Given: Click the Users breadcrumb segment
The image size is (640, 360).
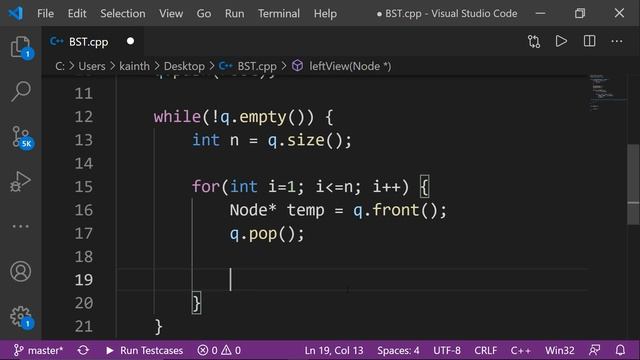Looking at the screenshot, I should [92, 66].
